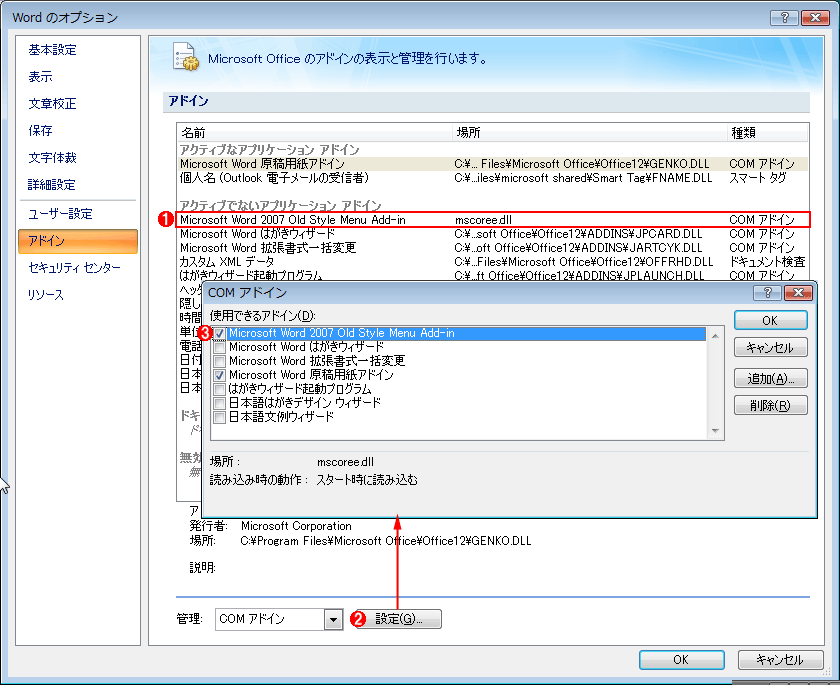Select Microsoft Word はがきウィザード row in options list

[492, 234]
